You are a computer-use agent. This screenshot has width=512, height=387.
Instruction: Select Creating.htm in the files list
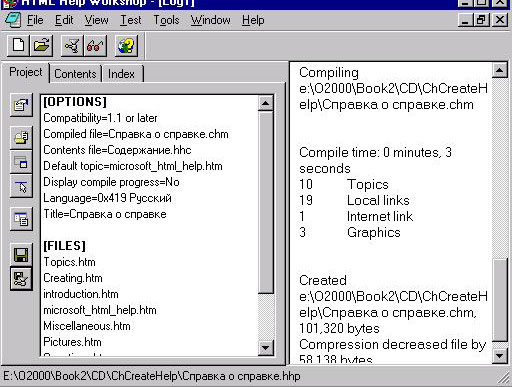click(73, 278)
